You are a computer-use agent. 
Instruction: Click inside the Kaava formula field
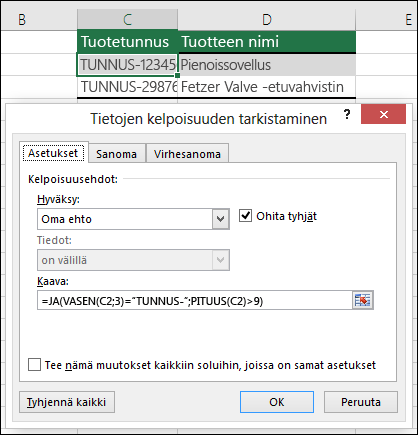195,301
